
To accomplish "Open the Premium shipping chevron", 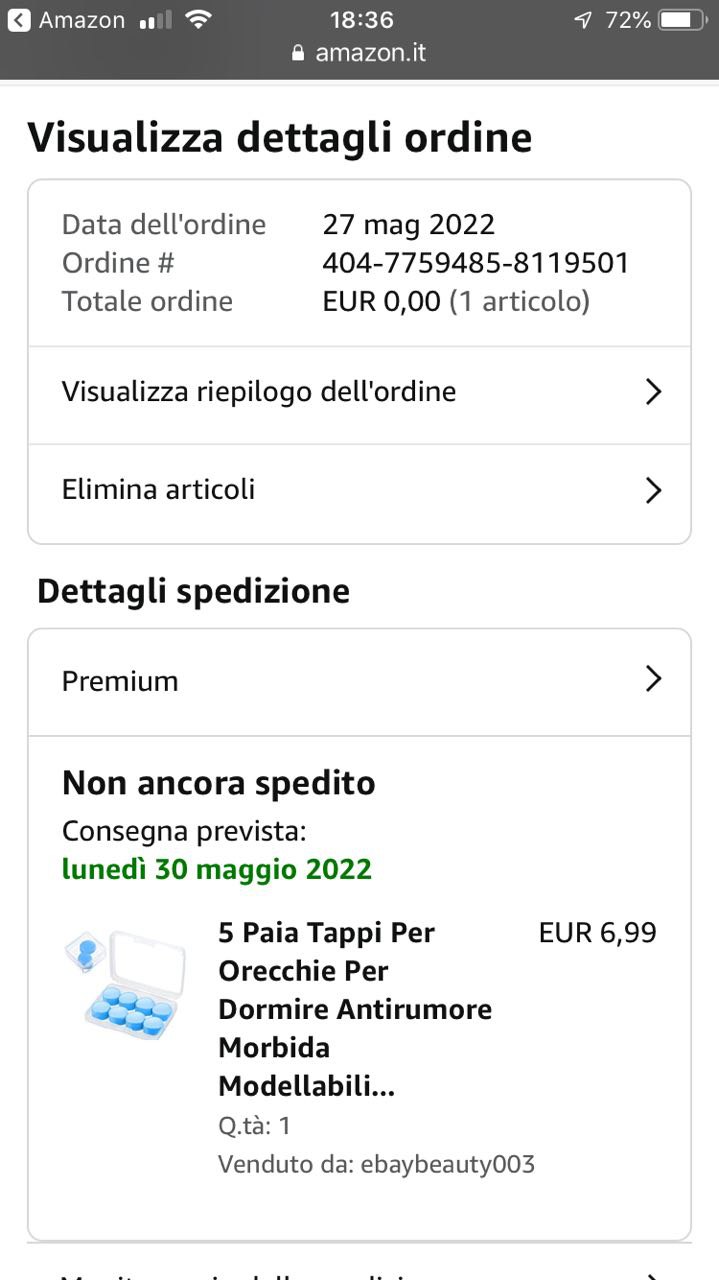I will click(x=653, y=680).
